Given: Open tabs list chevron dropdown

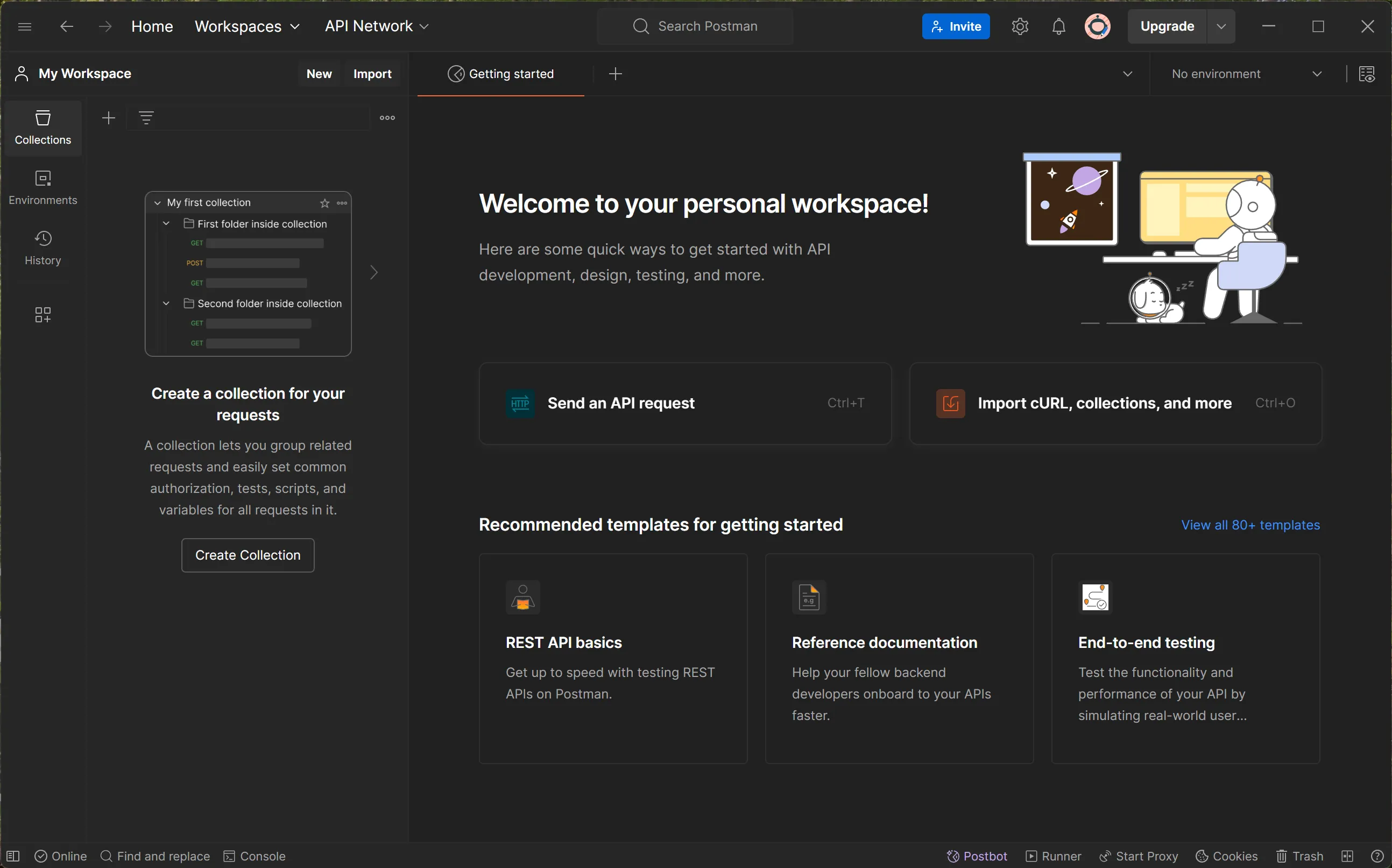Looking at the screenshot, I should click(1127, 74).
